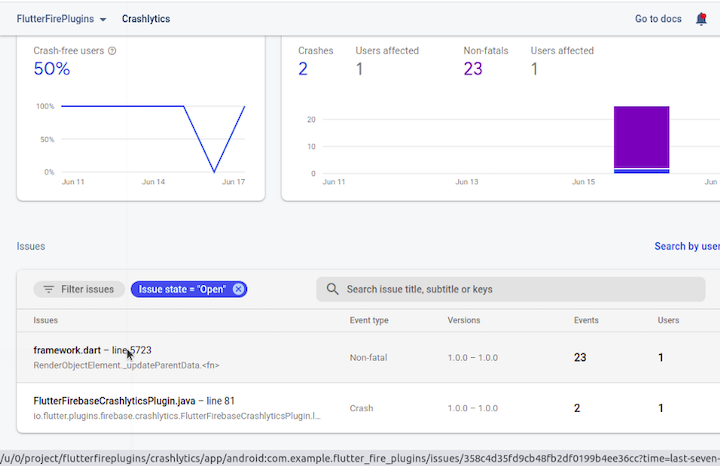Open the Filter issues button
720x466 pixels.
pos(80,289)
